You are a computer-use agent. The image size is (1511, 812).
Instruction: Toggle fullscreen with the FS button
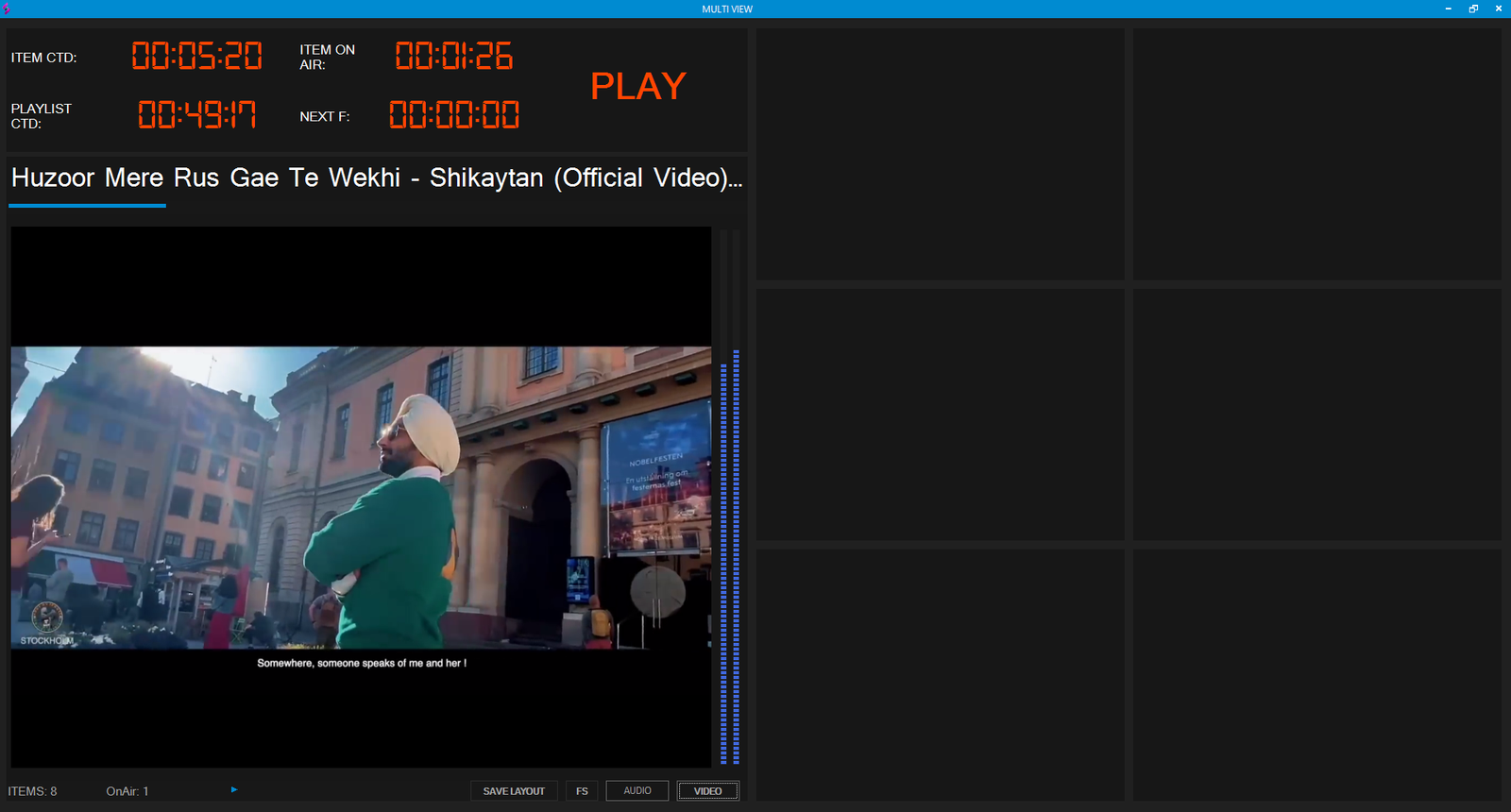582,791
